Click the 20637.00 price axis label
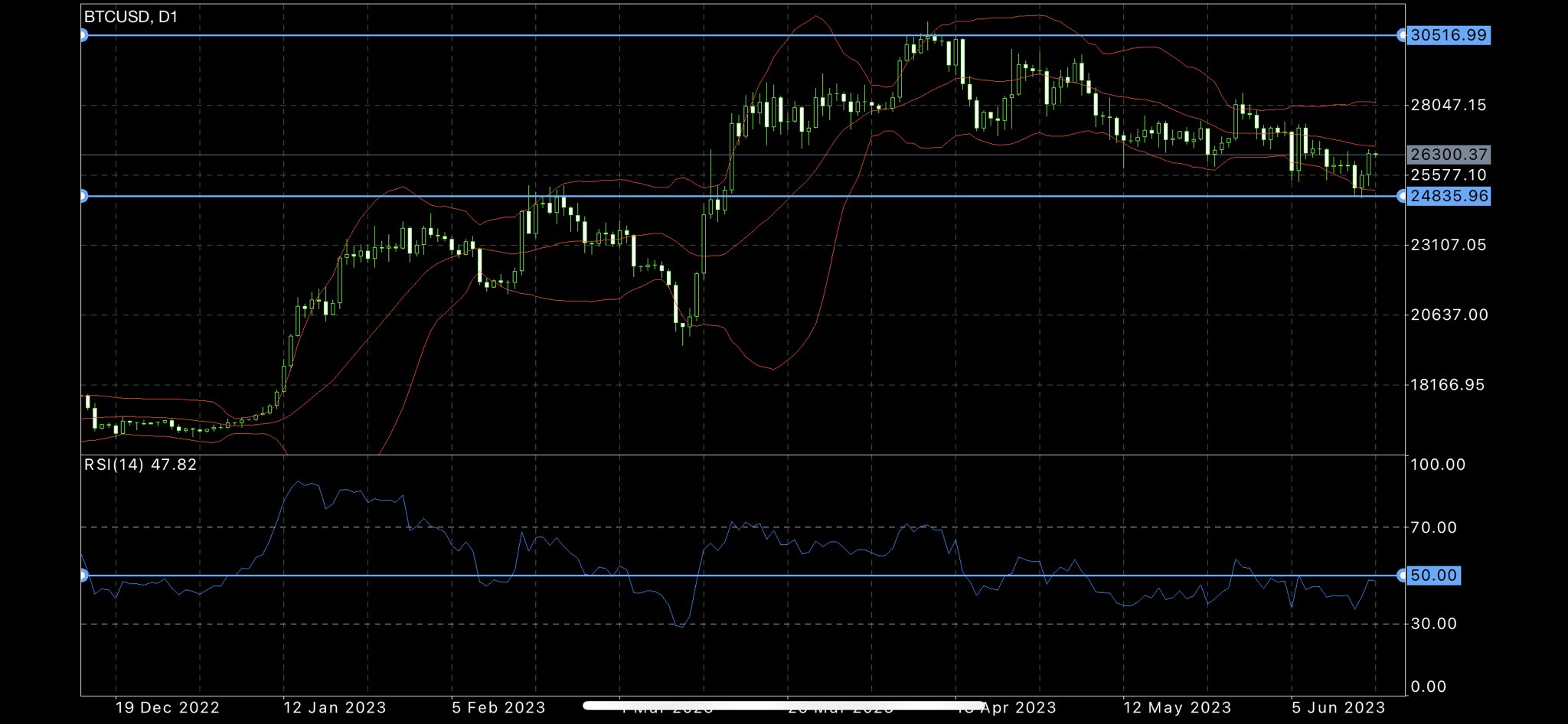The height and width of the screenshot is (724, 1568). click(1449, 315)
